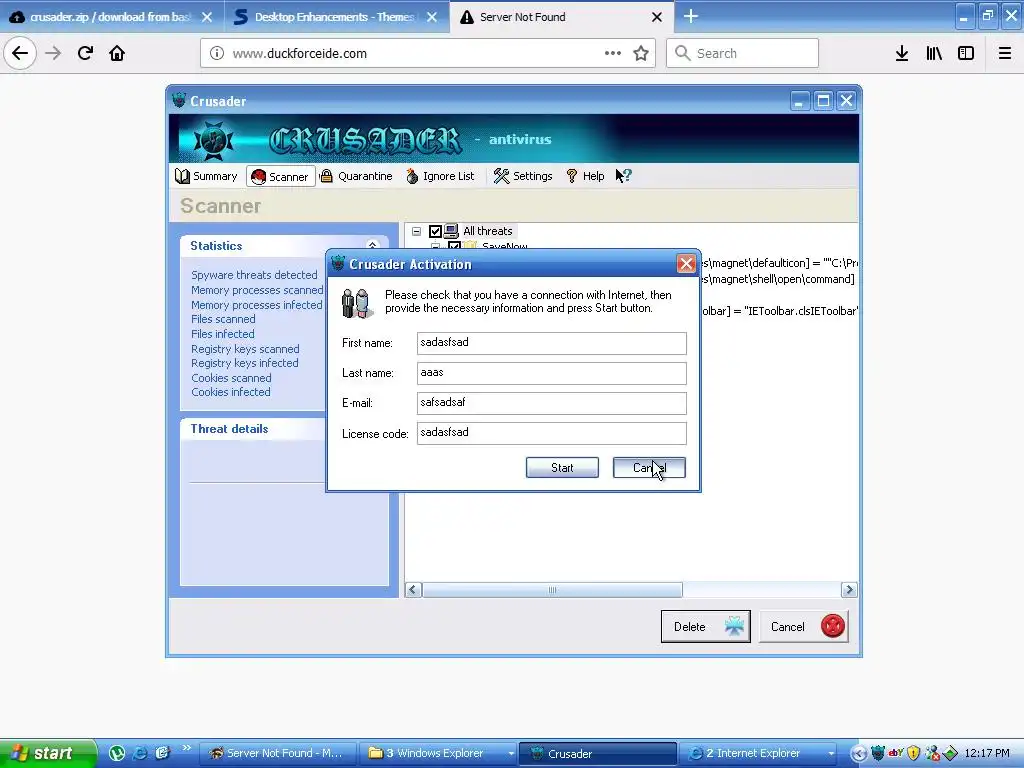Open the 2 Internet Explorer taskbar group
Screen dimensions: 1024x768
coord(758,753)
